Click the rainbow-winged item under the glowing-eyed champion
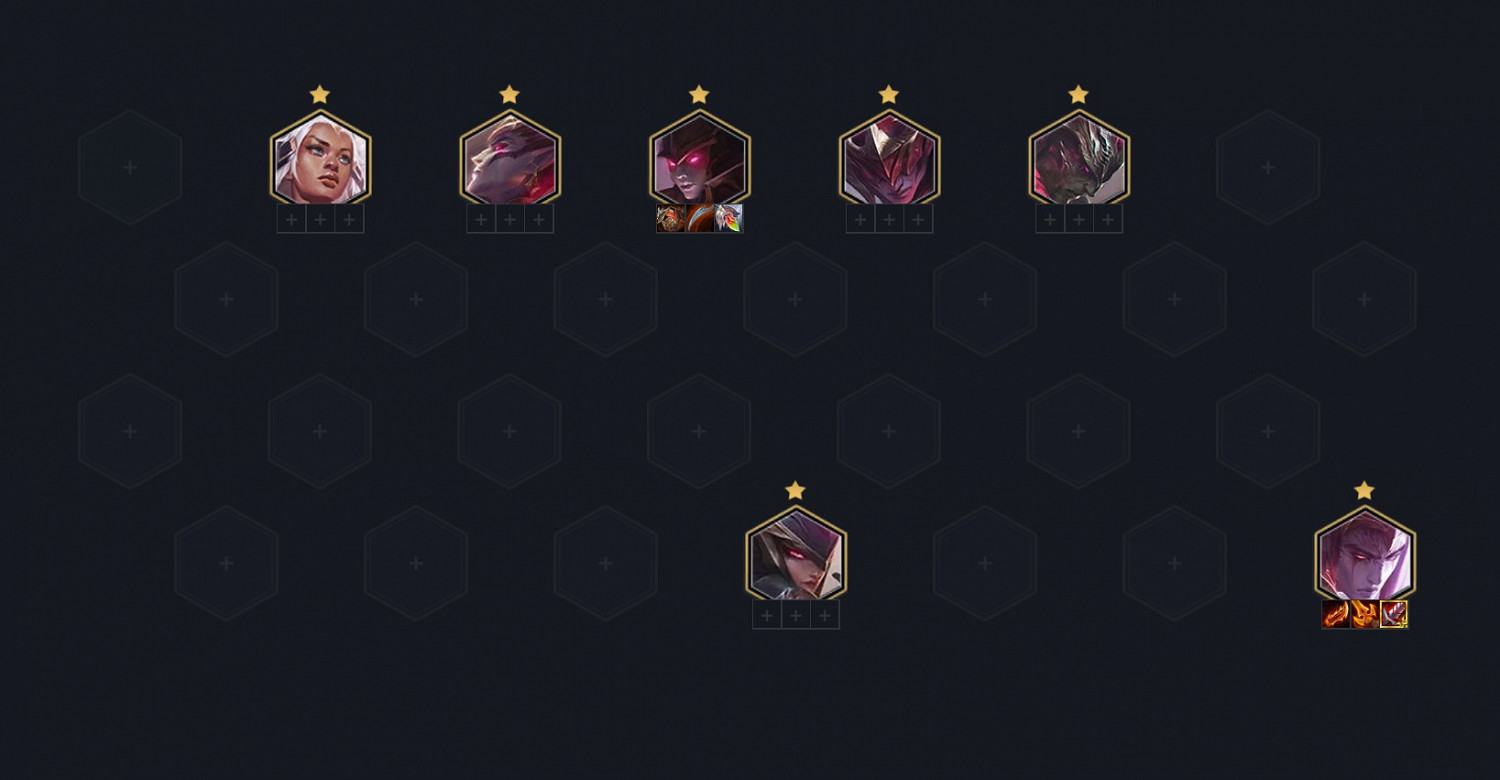Image resolution: width=1500 pixels, height=780 pixels. [x=729, y=219]
